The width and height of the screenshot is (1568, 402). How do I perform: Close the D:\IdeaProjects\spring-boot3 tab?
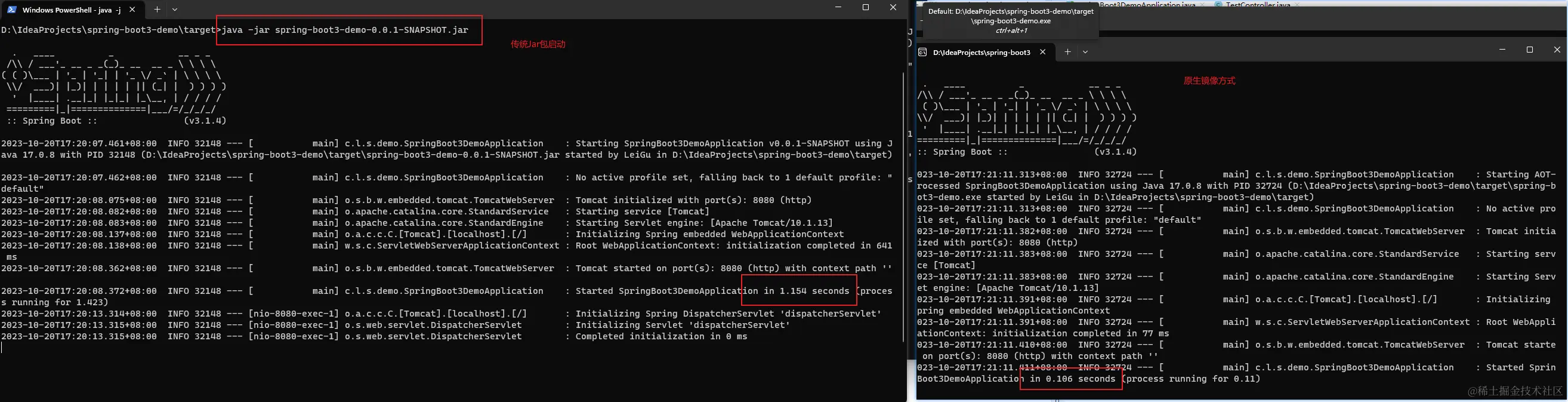[x=1043, y=53]
